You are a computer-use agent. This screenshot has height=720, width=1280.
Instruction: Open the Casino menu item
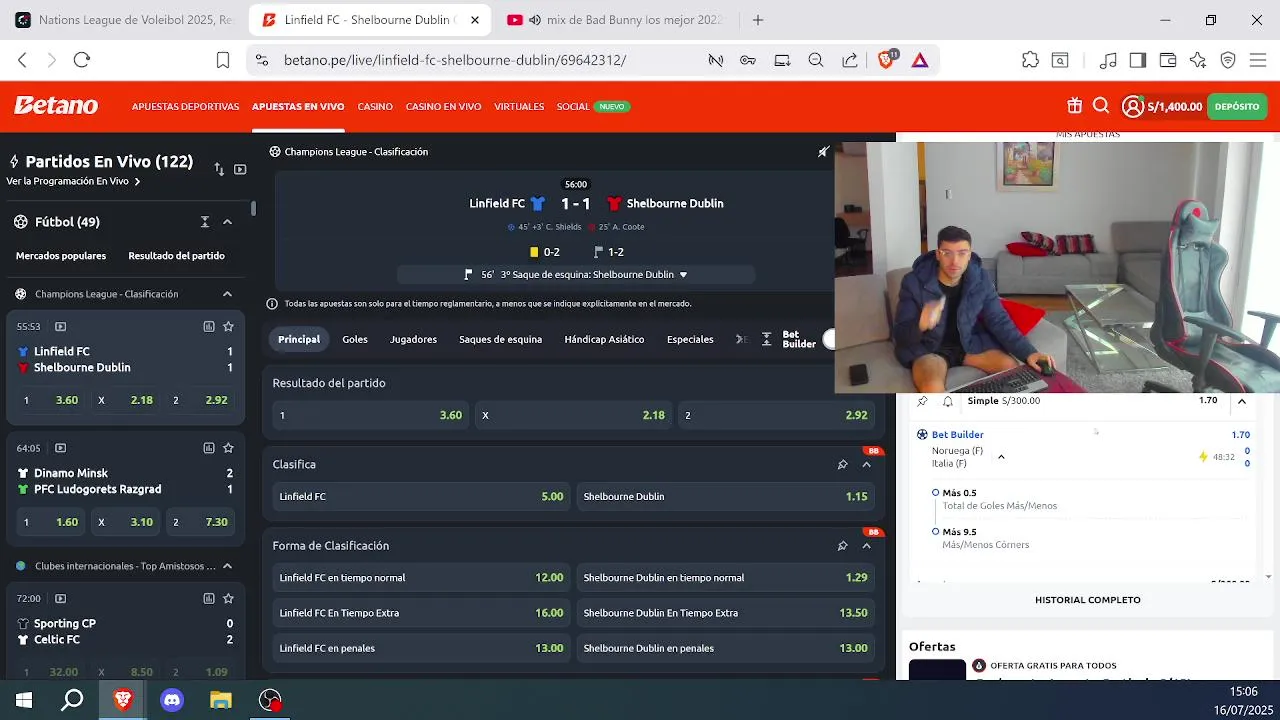(x=375, y=106)
